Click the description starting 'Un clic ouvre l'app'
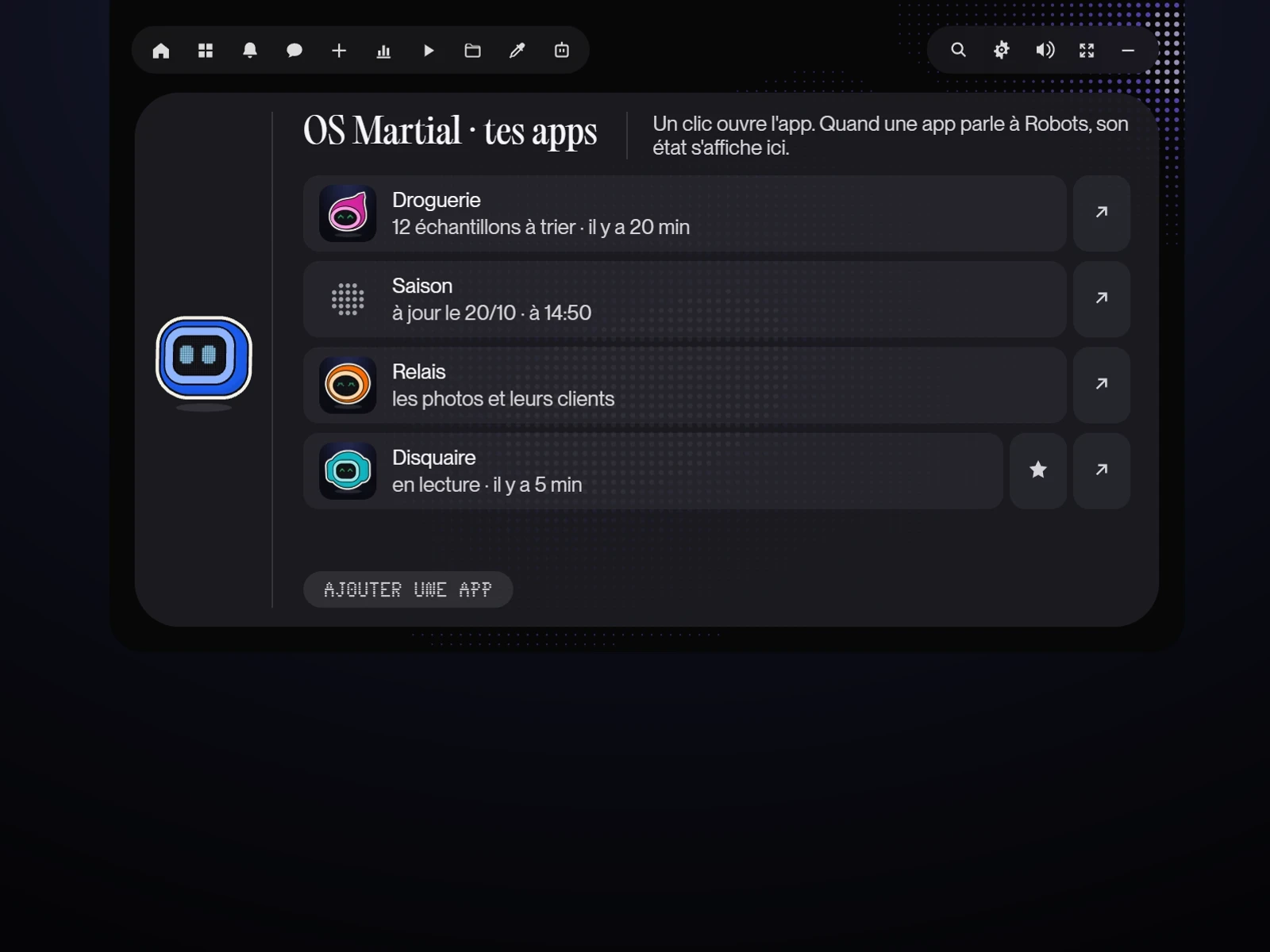Screen dimensions: 1270x952 (x=891, y=136)
